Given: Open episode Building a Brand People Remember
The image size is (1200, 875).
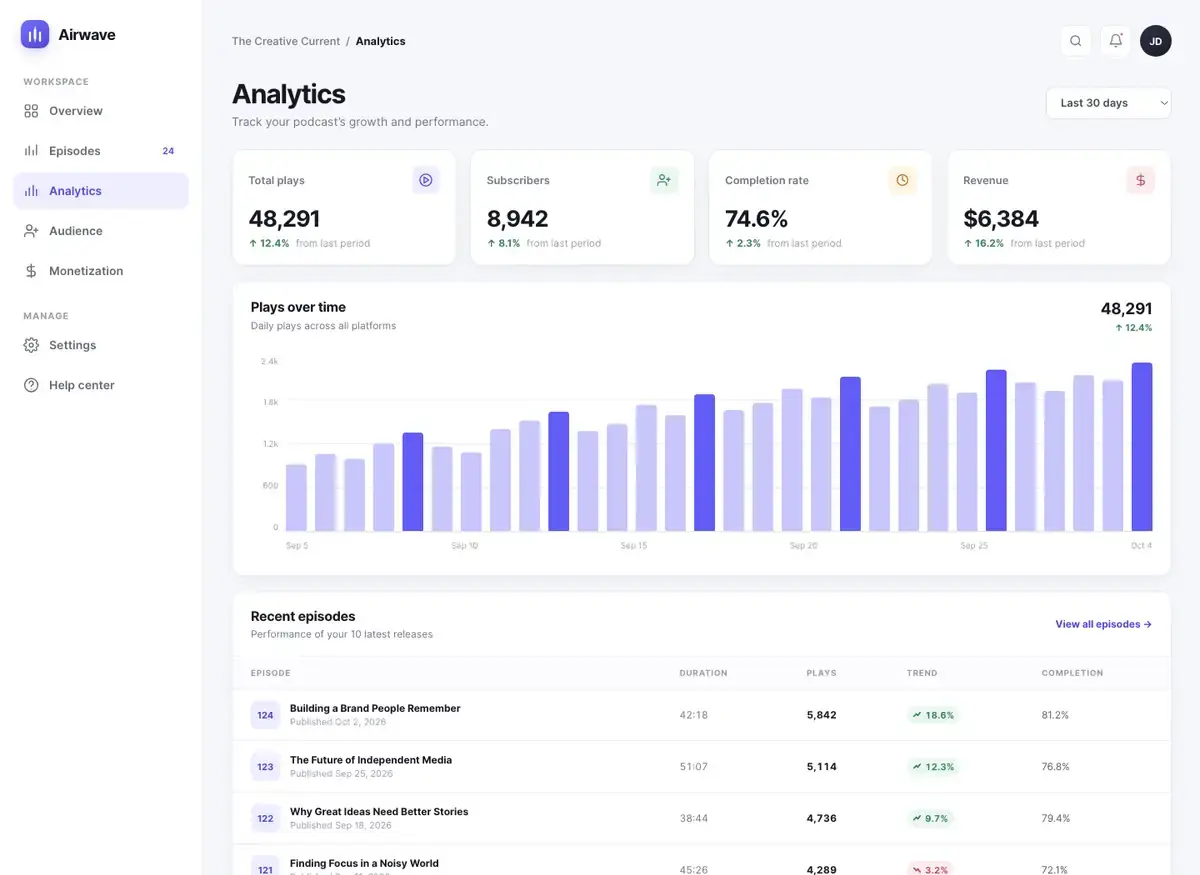Looking at the screenshot, I should click(375, 708).
